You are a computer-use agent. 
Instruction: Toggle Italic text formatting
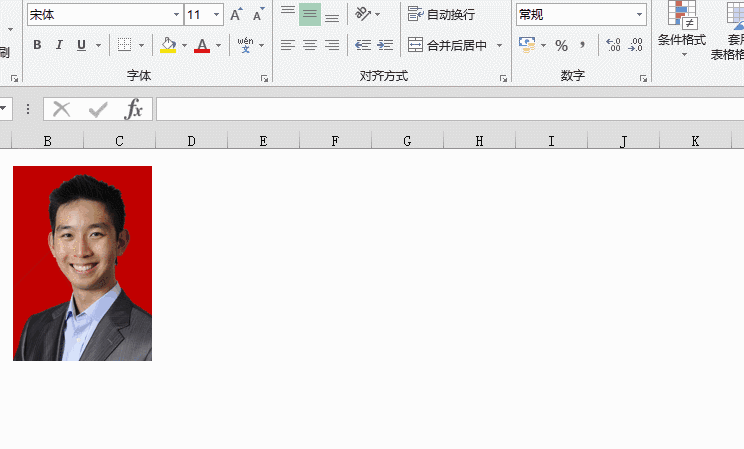[x=59, y=45]
